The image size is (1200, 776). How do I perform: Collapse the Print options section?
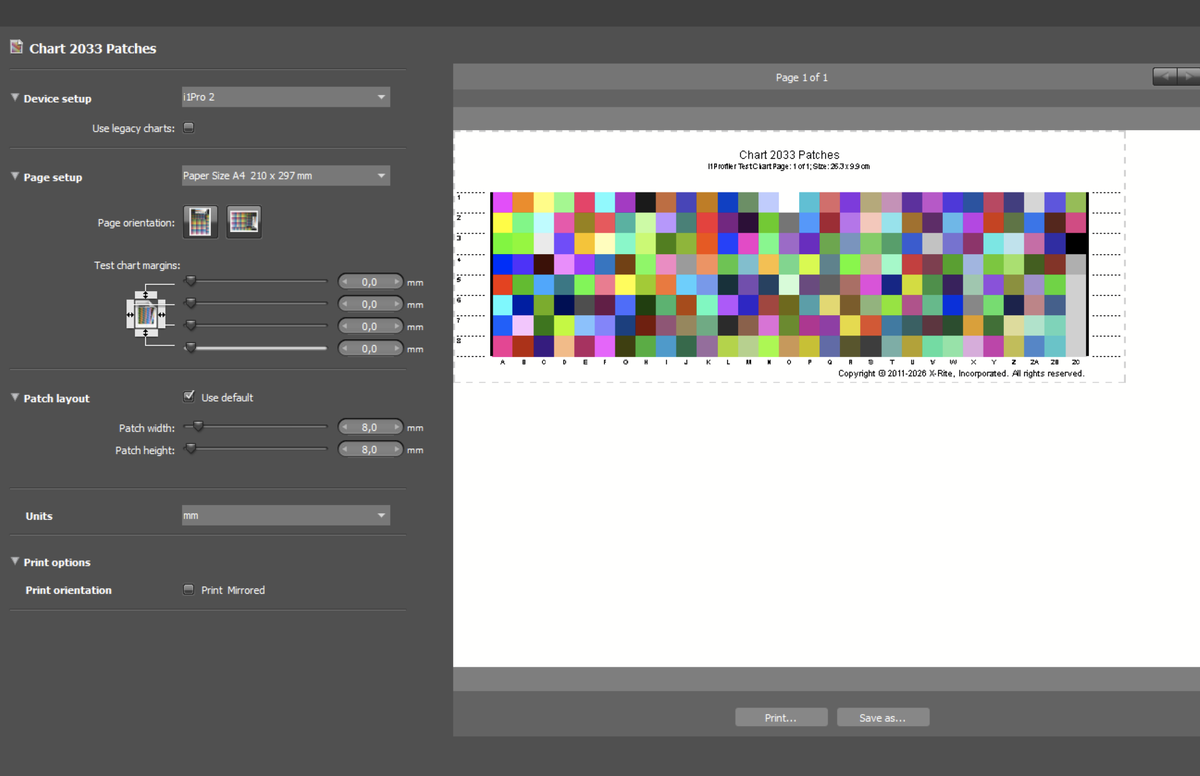tap(15, 562)
